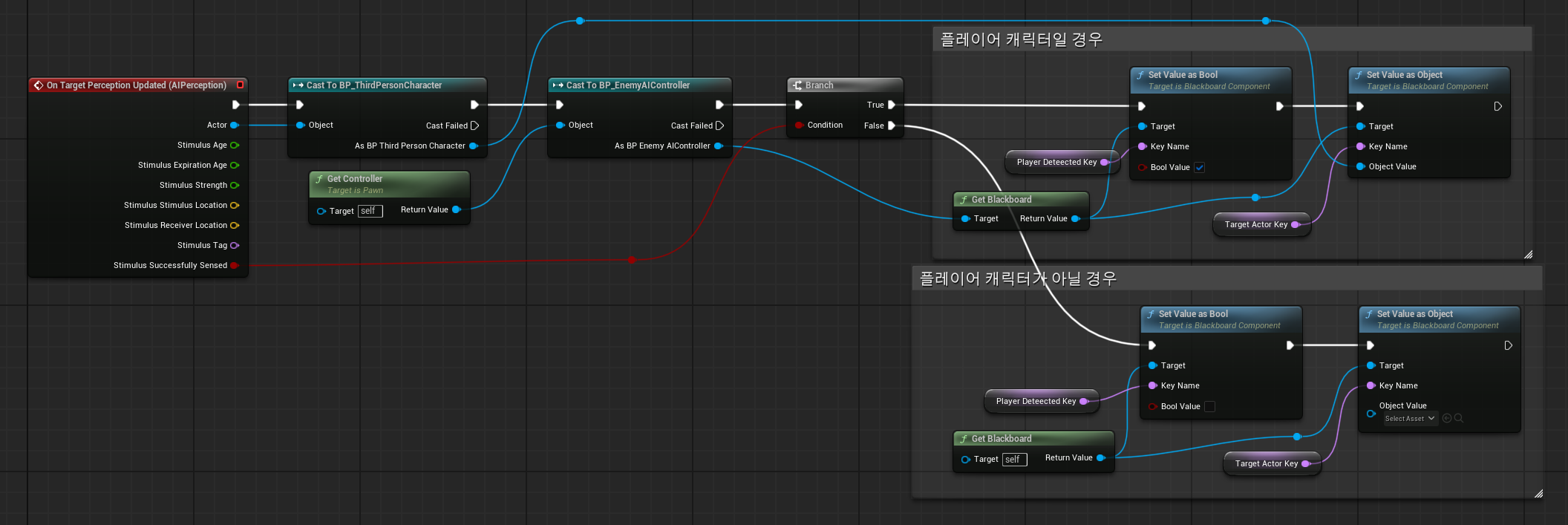Select the Actor output pin on the perception event

point(235,125)
